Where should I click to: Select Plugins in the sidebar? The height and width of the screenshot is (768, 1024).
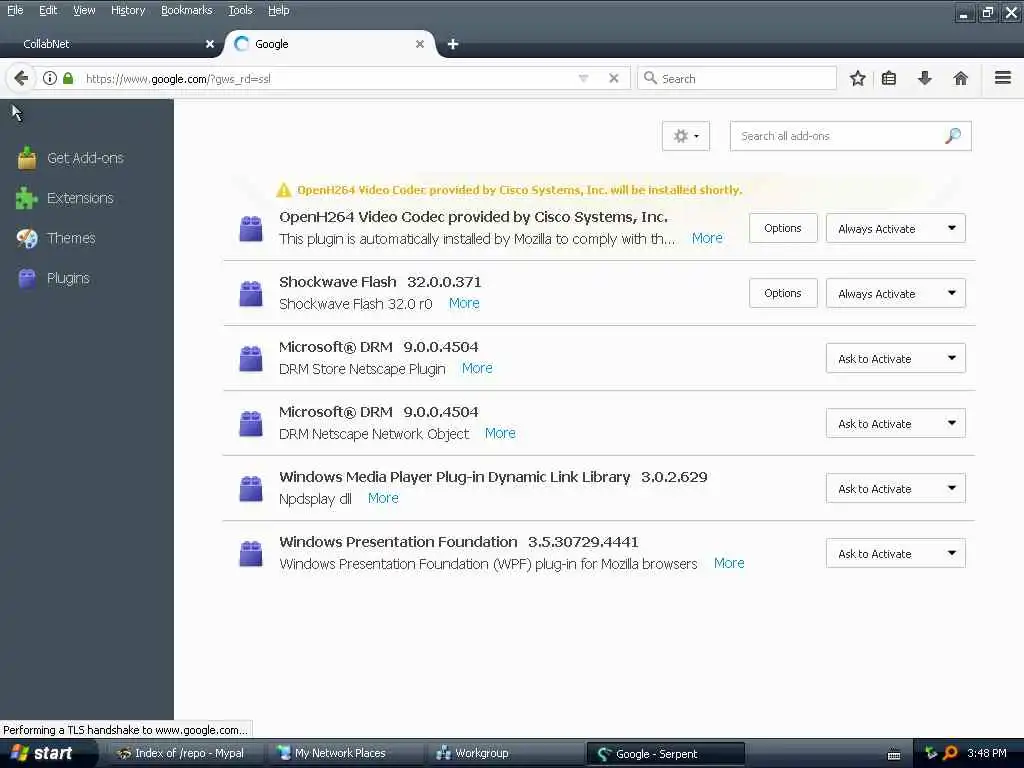pos(54,278)
